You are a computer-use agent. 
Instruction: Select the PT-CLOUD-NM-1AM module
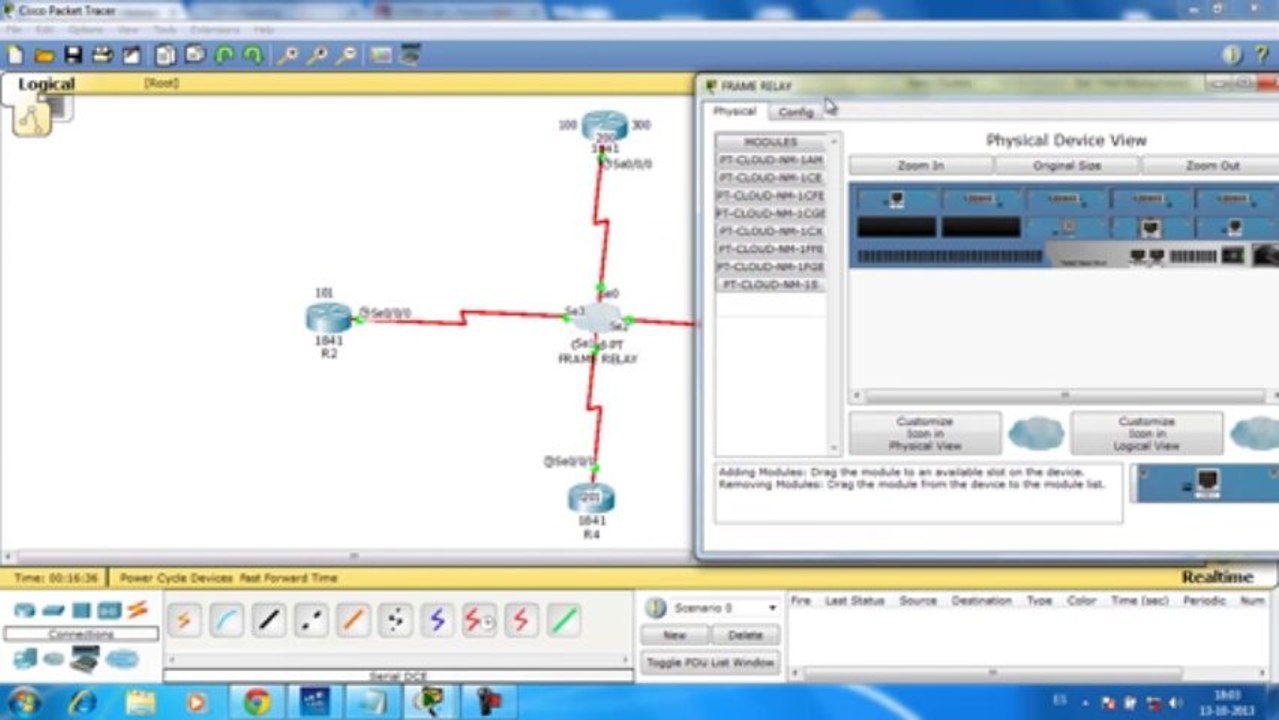pyautogui.click(x=770, y=160)
